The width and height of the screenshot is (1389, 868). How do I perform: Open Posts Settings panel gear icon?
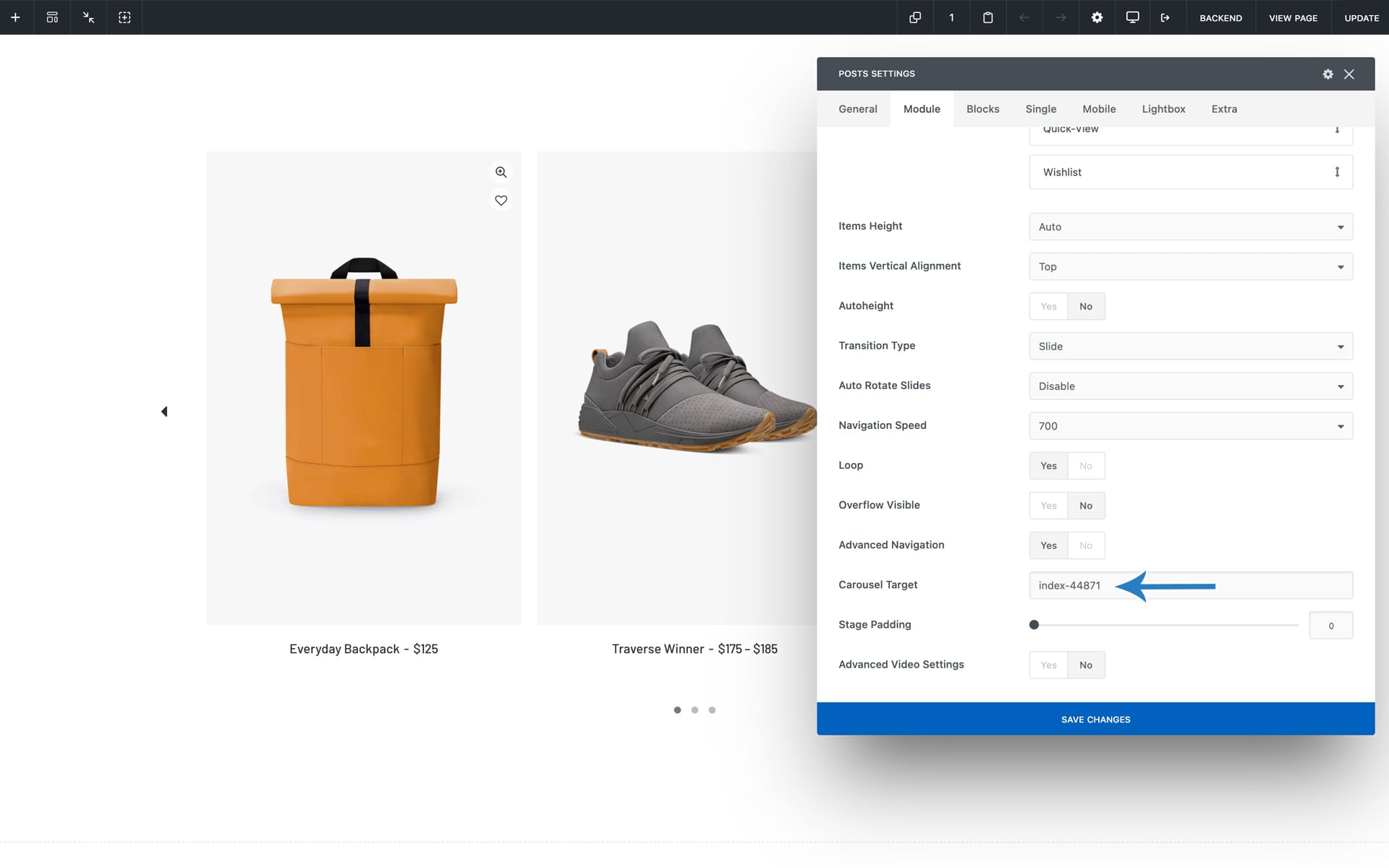tap(1328, 74)
